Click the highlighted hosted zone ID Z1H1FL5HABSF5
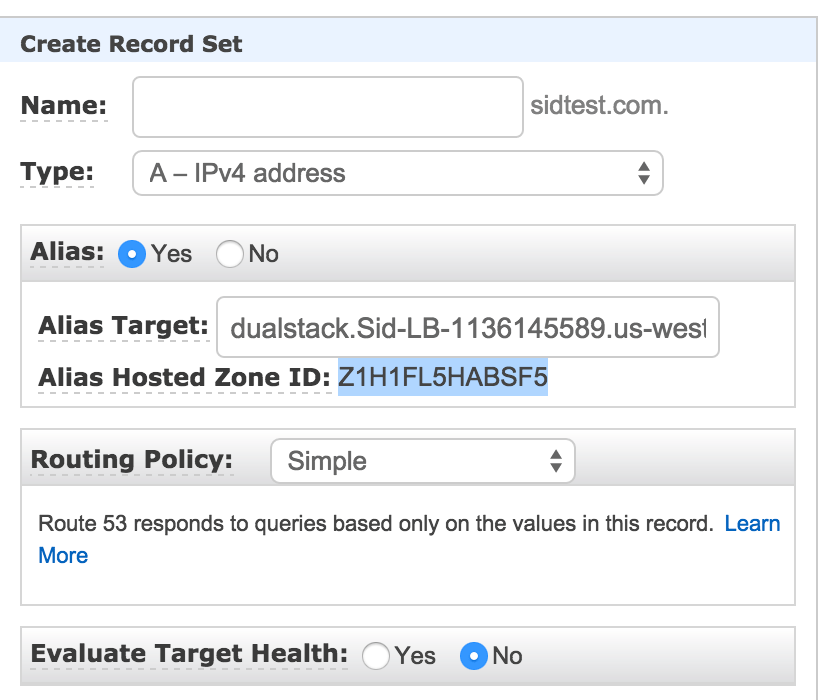Image resolution: width=828 pixels, height=700 pixels. (x=443, y=378)
